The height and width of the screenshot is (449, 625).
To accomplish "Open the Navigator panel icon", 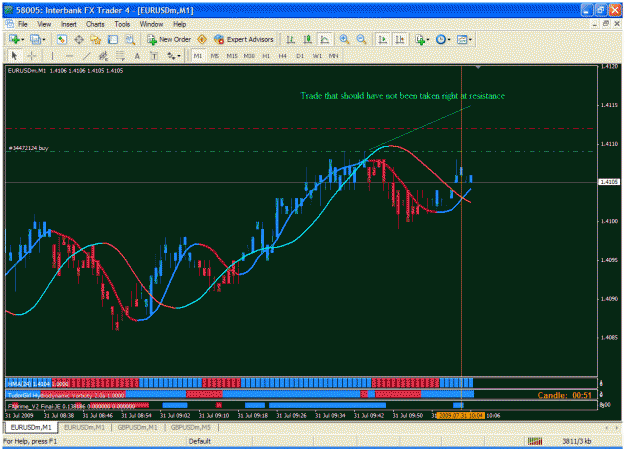I will [x=96, y=39].
